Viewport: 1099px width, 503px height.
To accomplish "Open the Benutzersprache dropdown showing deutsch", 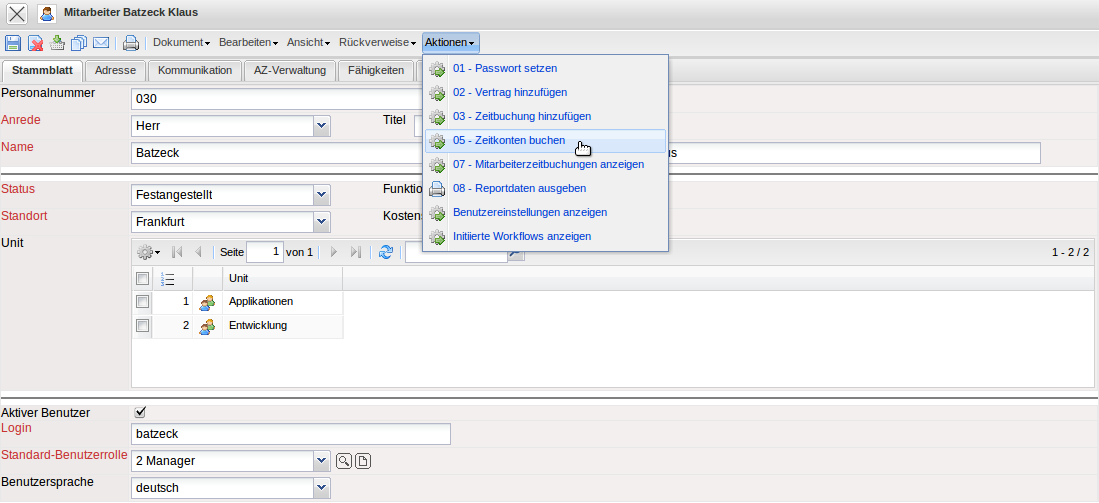I will [x=321, y=488].
